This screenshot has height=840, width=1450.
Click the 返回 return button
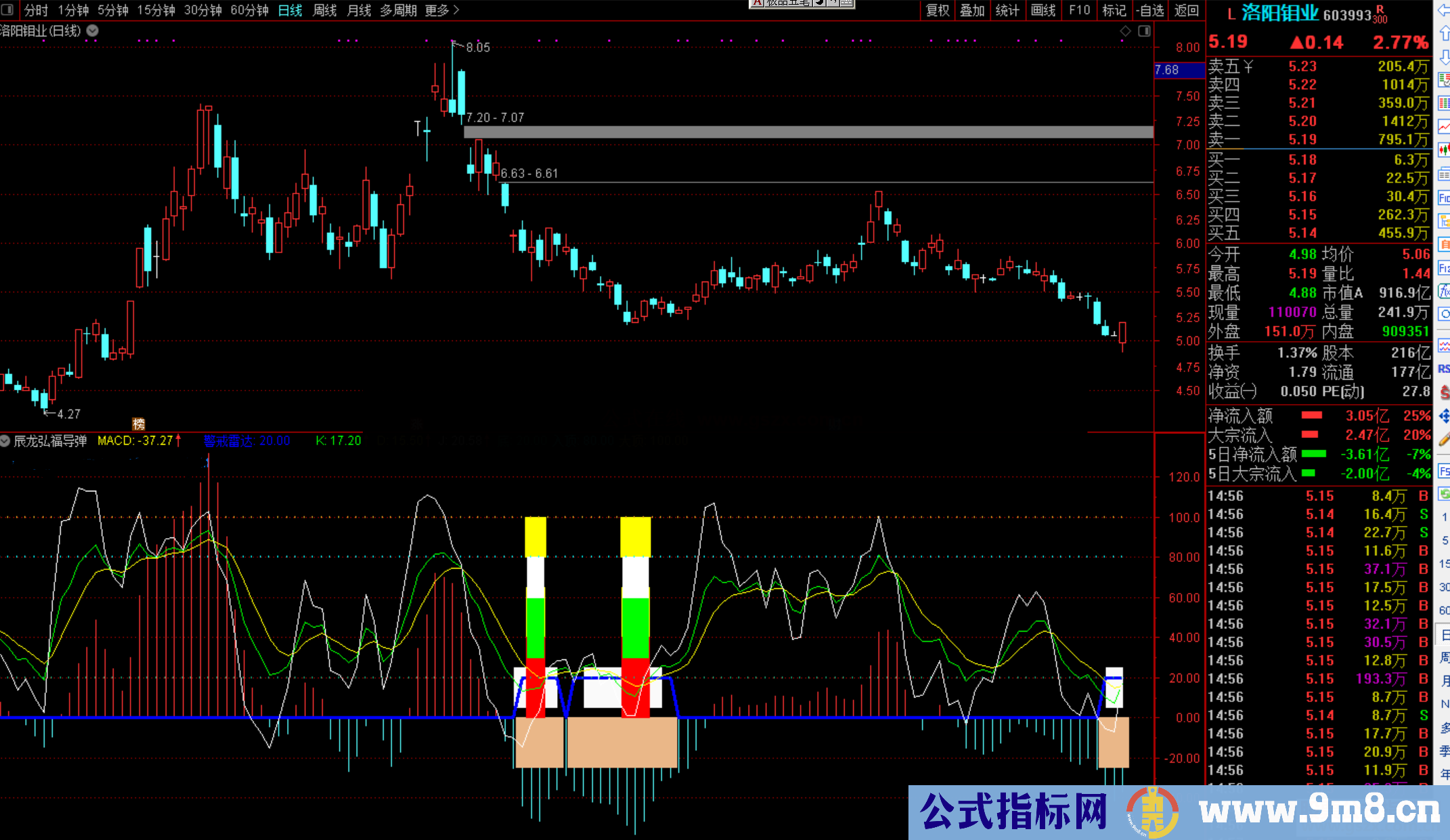[x=1187, y=10]
